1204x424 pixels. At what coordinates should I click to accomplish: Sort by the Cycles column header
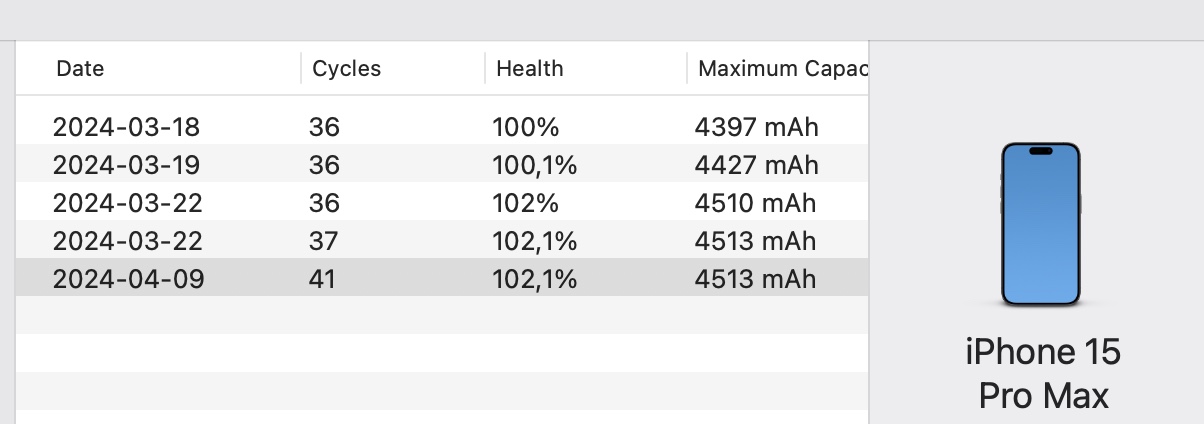click(x=347, y=69)
